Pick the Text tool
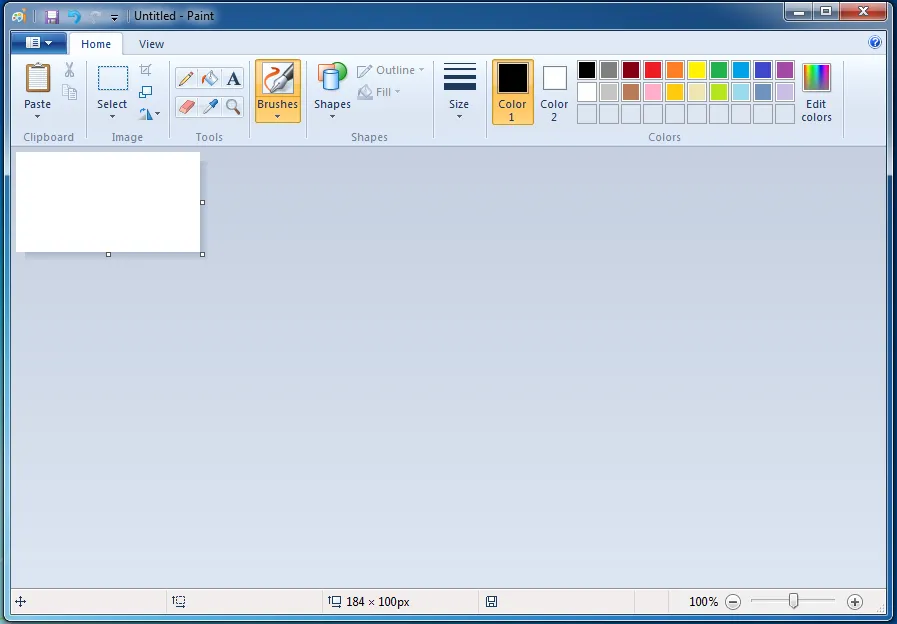897x624 pixels. 233,78
